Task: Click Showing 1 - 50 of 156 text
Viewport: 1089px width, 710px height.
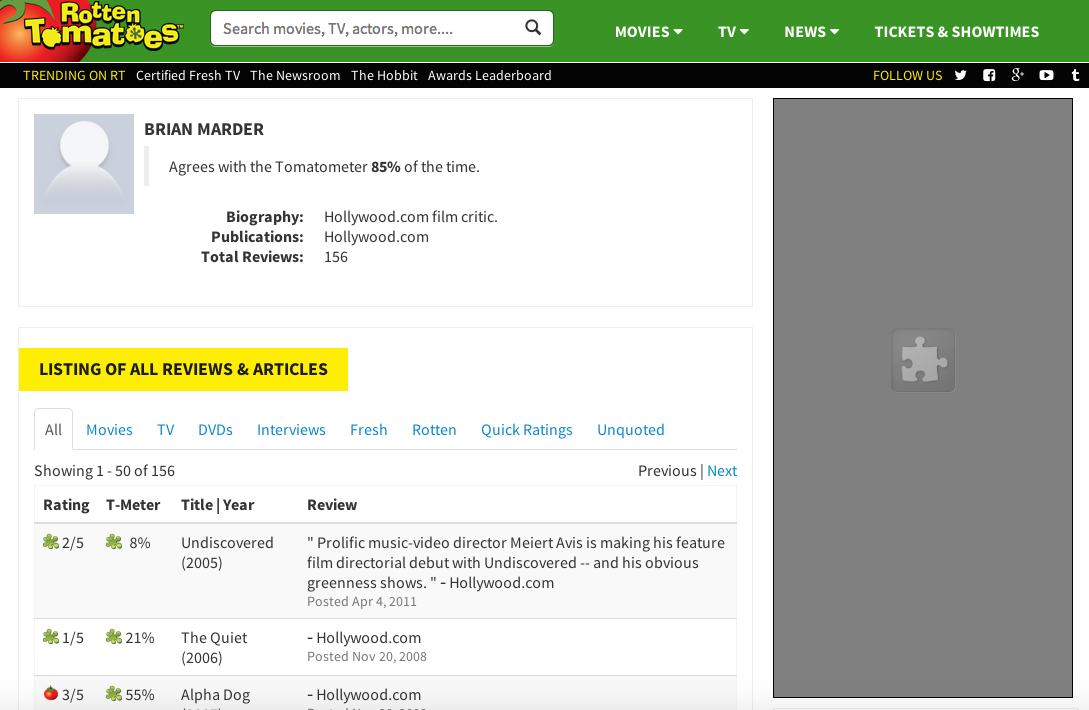Action: click(x=104, y=471)
